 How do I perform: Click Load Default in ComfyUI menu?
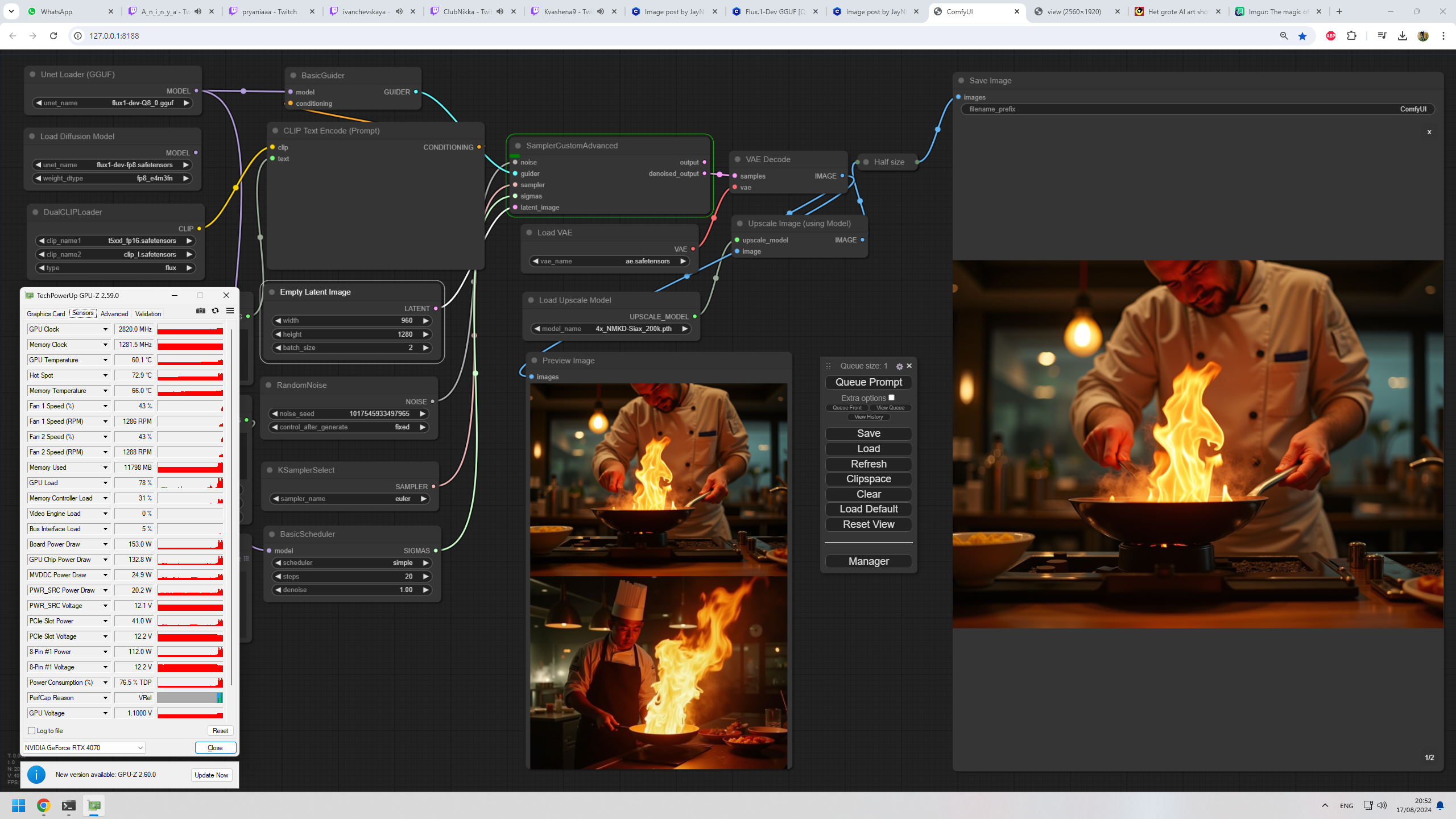point(868,509)
